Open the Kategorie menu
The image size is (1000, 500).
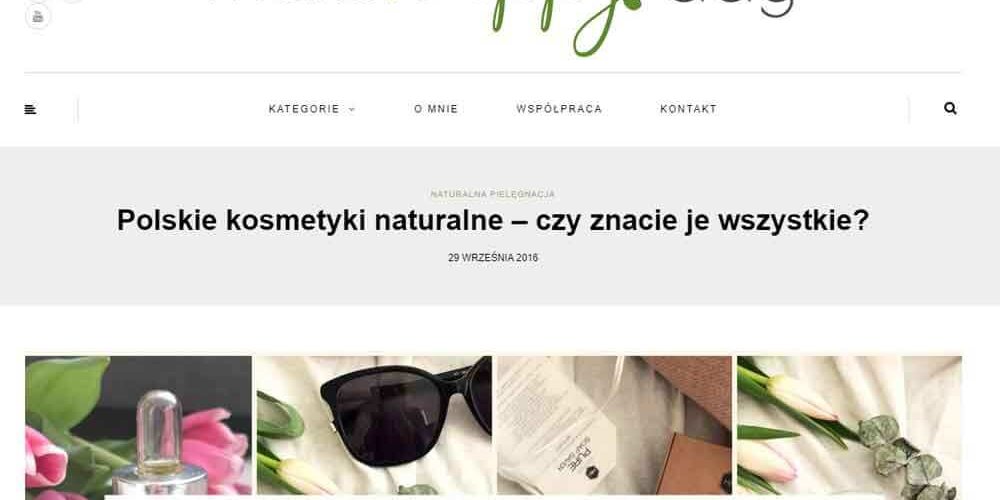[304, 109]
